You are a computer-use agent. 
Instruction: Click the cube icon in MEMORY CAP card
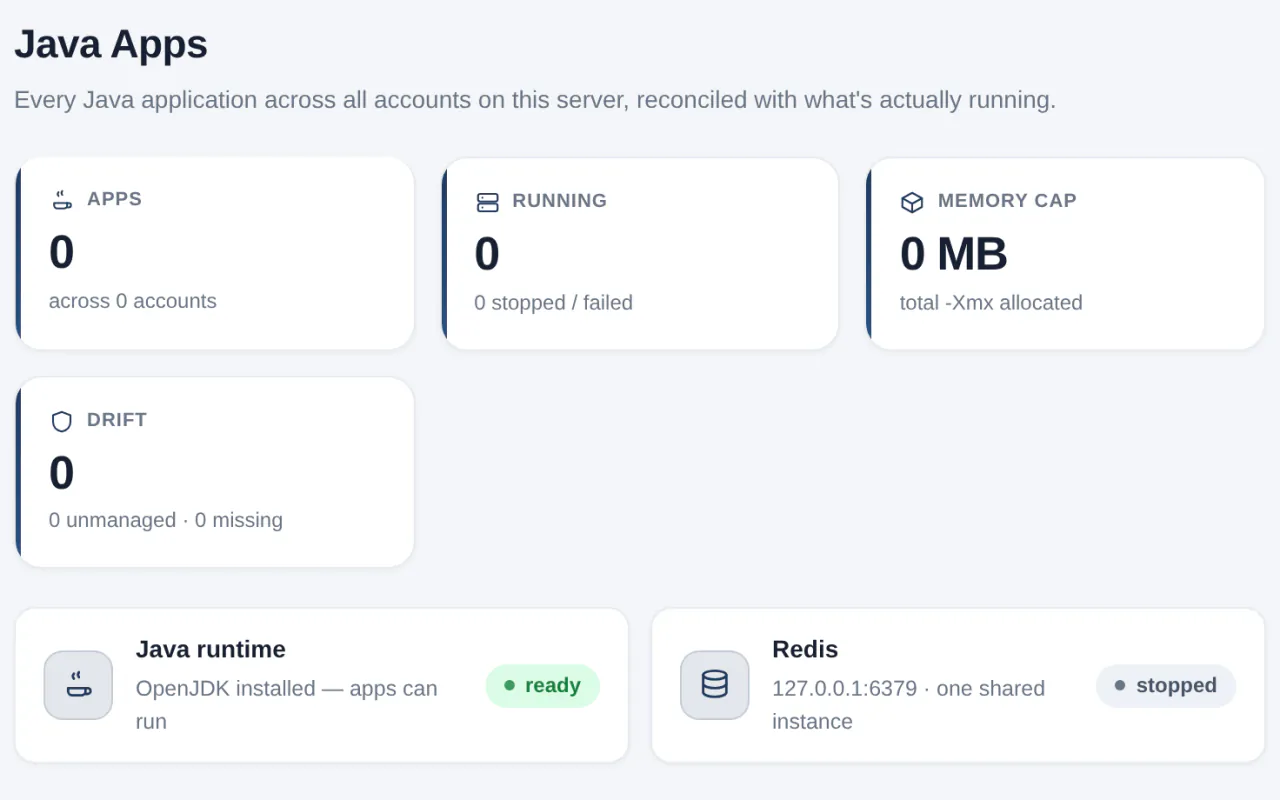click(912, 202)
